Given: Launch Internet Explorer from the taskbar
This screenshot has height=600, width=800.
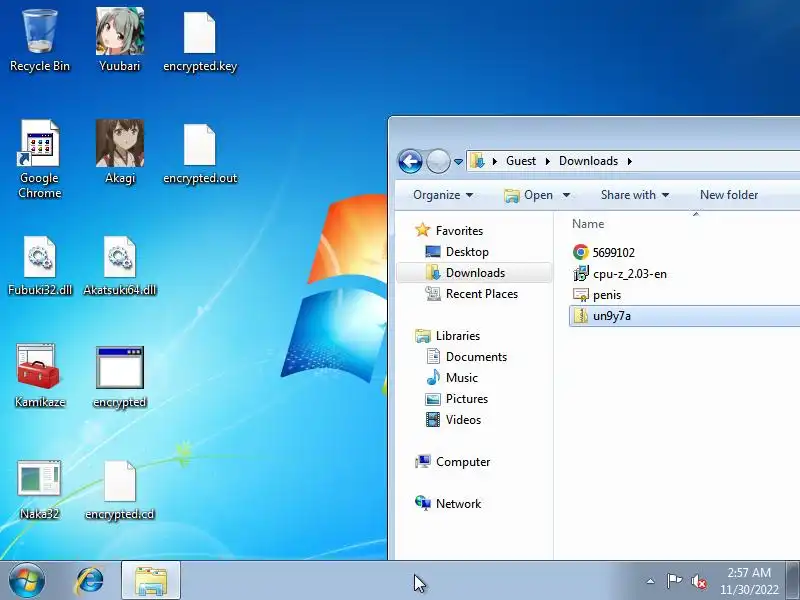Looking at the screenshot, I should coord(90,581).
